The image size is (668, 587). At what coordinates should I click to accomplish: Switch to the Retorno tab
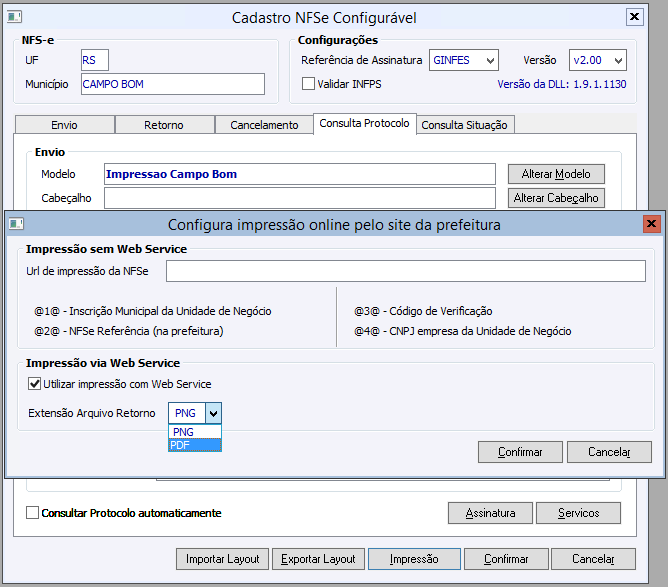click(164, 125)
